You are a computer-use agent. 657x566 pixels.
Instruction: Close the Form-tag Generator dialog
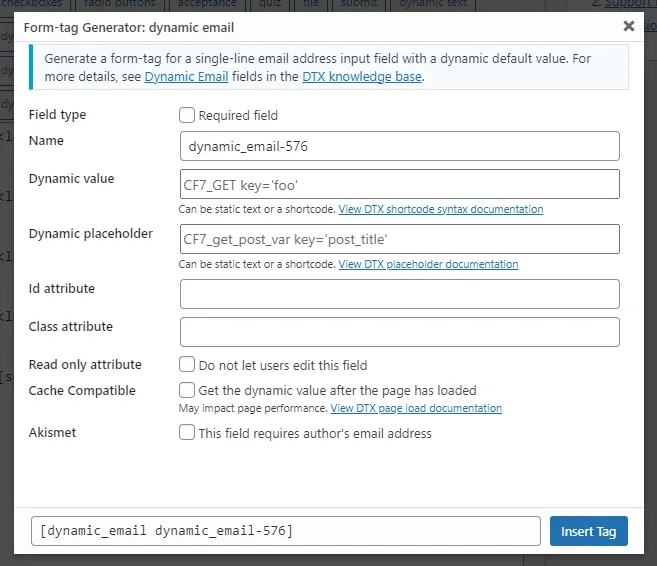point(629,26)
